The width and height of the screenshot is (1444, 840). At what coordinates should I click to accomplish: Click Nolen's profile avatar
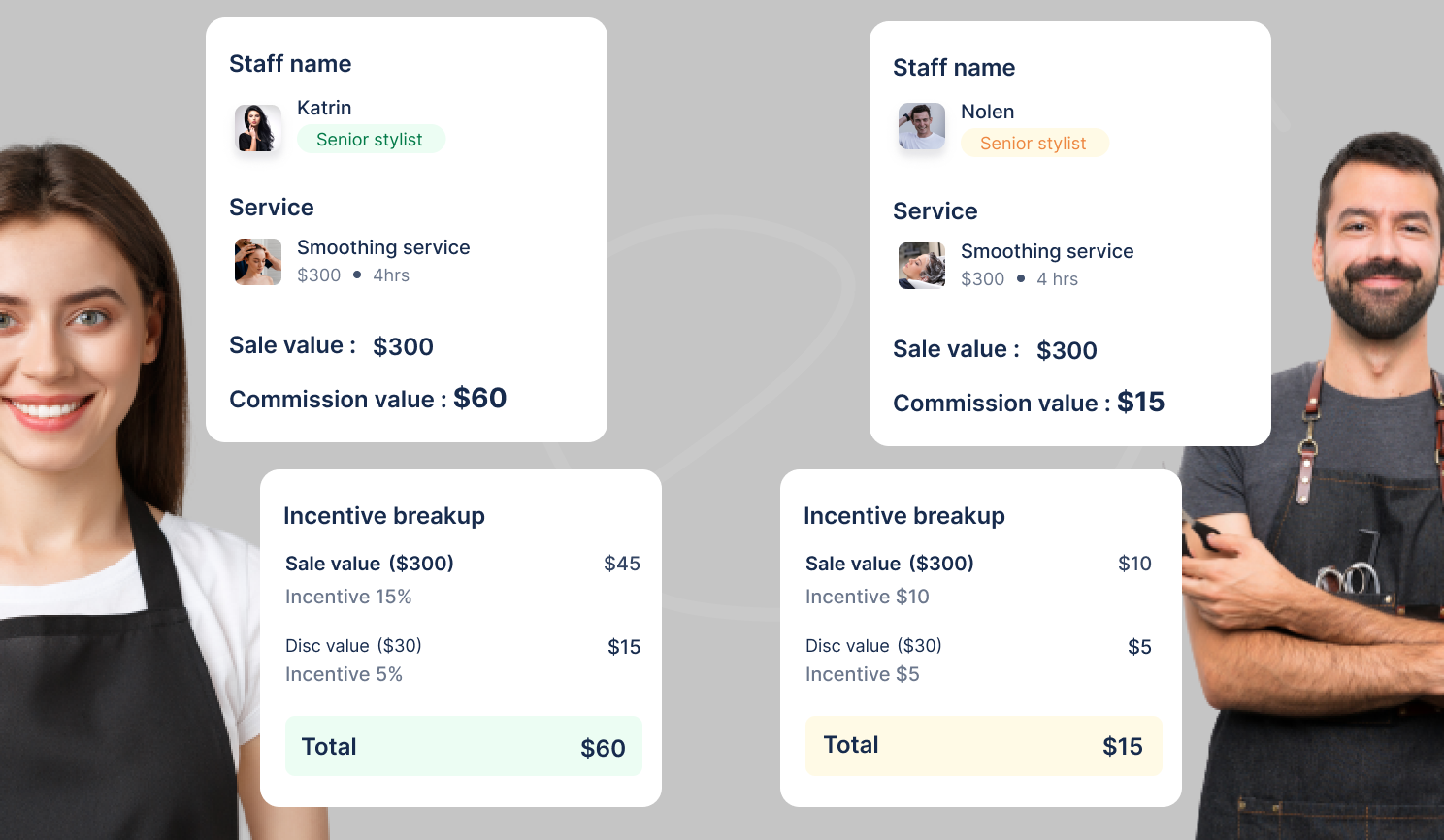(x=921, y=126)
